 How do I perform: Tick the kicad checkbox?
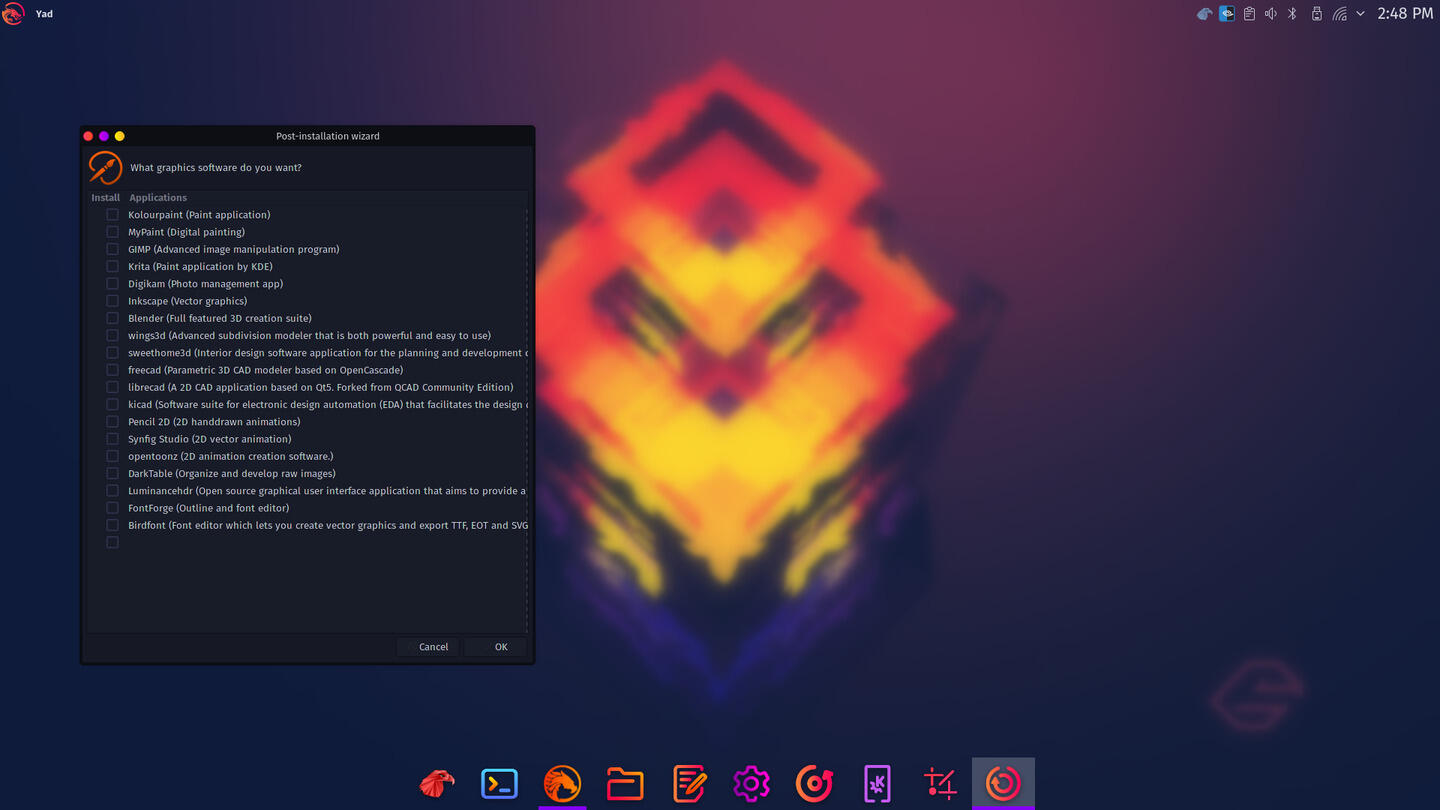(x=112, y=404)
